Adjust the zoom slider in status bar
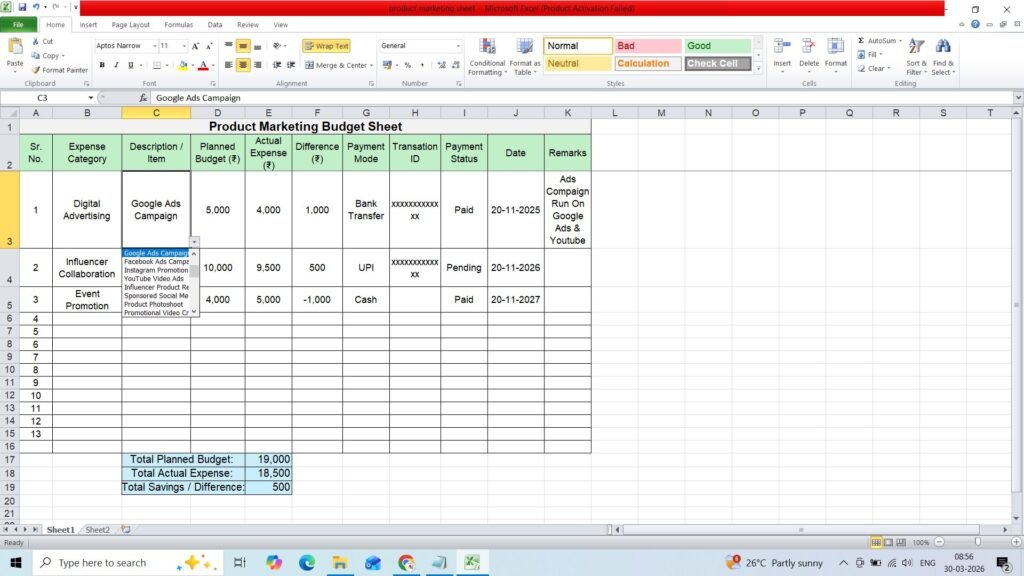Viewport: 1024px width, 576px height. coord(977,543)
